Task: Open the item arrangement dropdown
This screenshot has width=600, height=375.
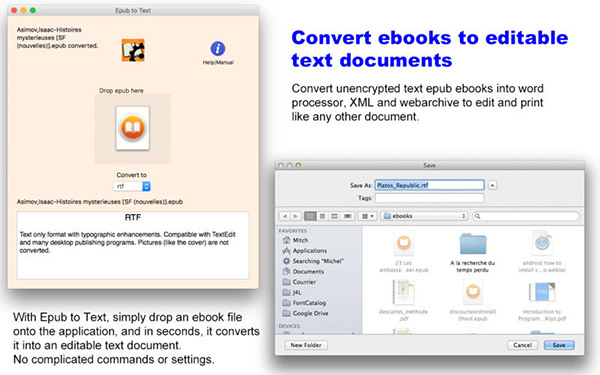Action: [x=367, y=216]
